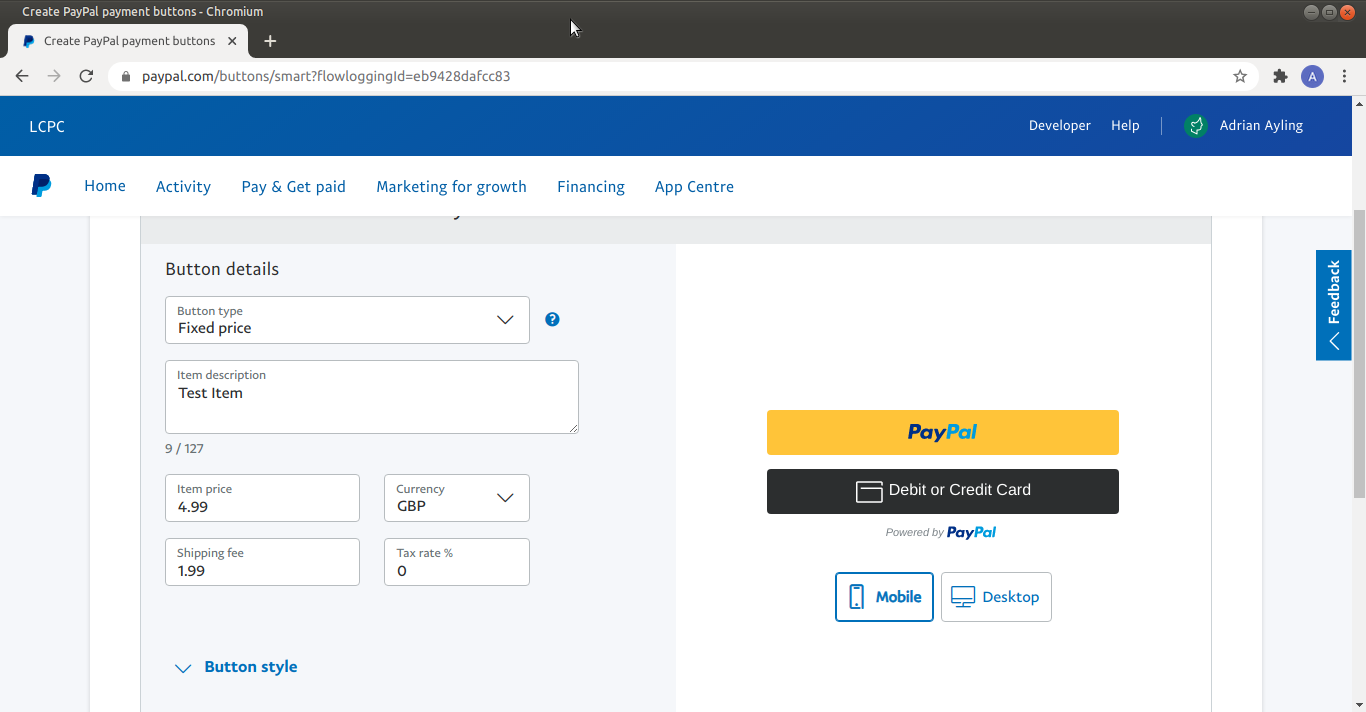This screenshot has width=1366, height=712.
Task: Switch the preview to Desktop view
Action: [996, 597]
